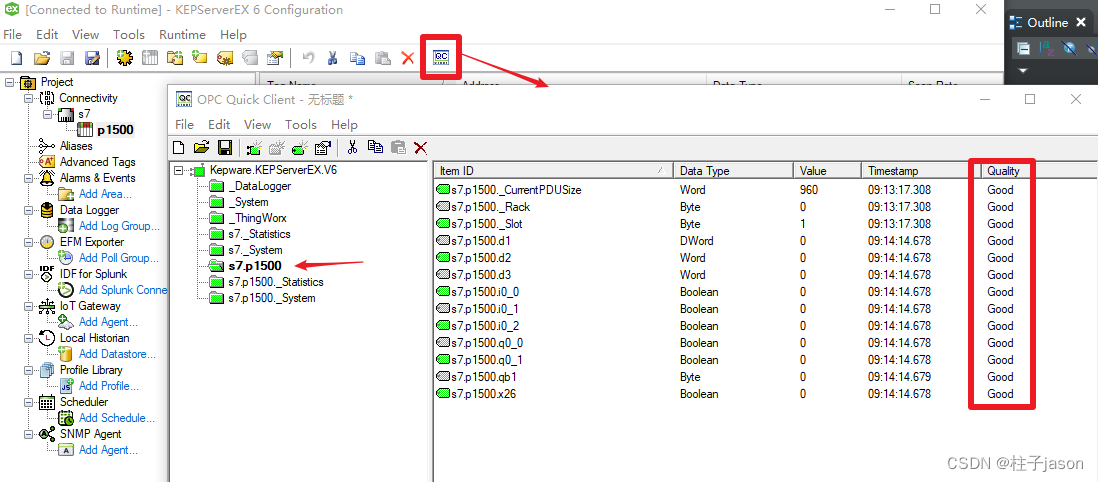Click Save As icon in KEPServerEX toolbar
This screenshot has width=1098, height=482.
point(92,57)
